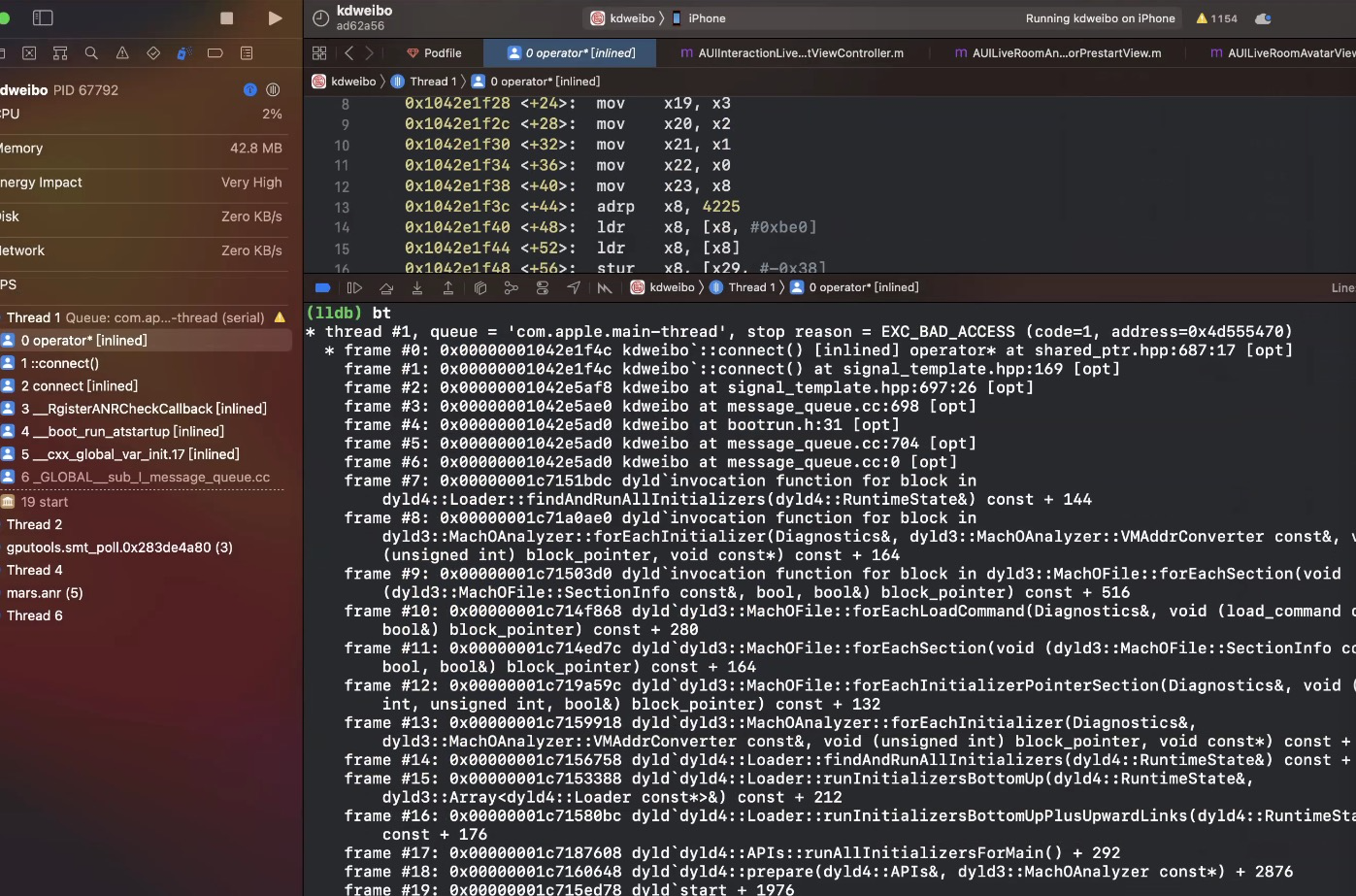Screen dimensions: 1356x896
Task: Choose the iPhone run destination
Action: tap(699, 18)
